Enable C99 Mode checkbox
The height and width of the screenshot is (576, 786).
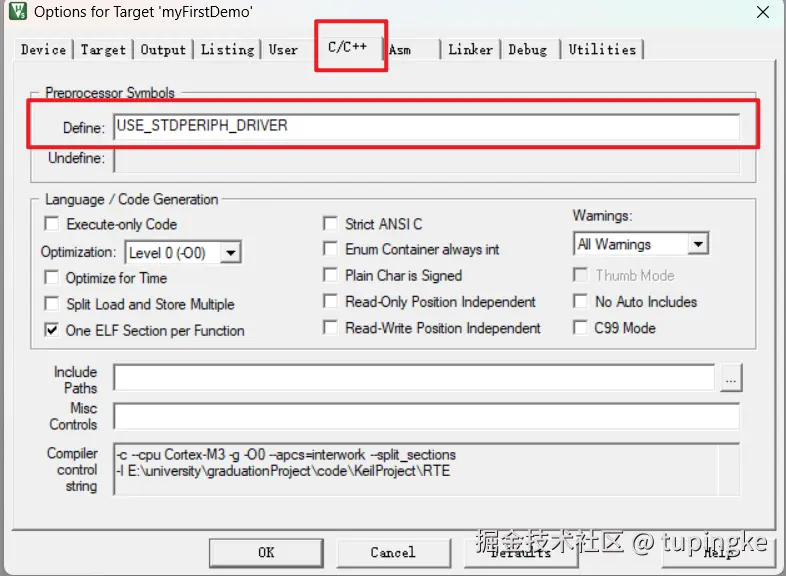pos(580,328)
